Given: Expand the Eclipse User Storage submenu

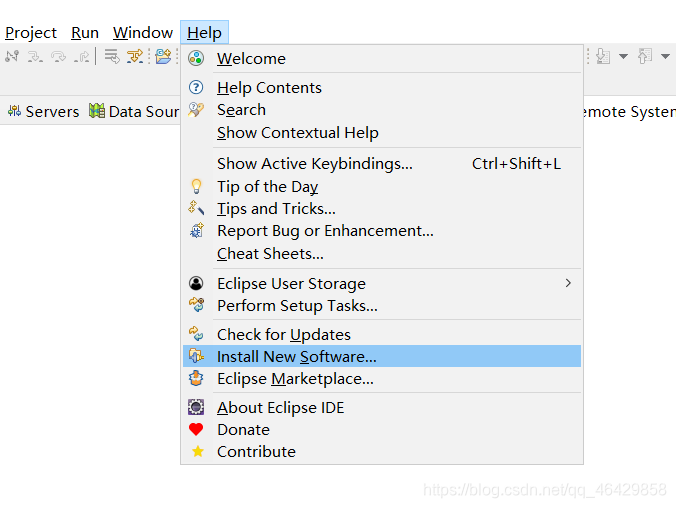Looking at the screenshot, I should pos(382,284).
